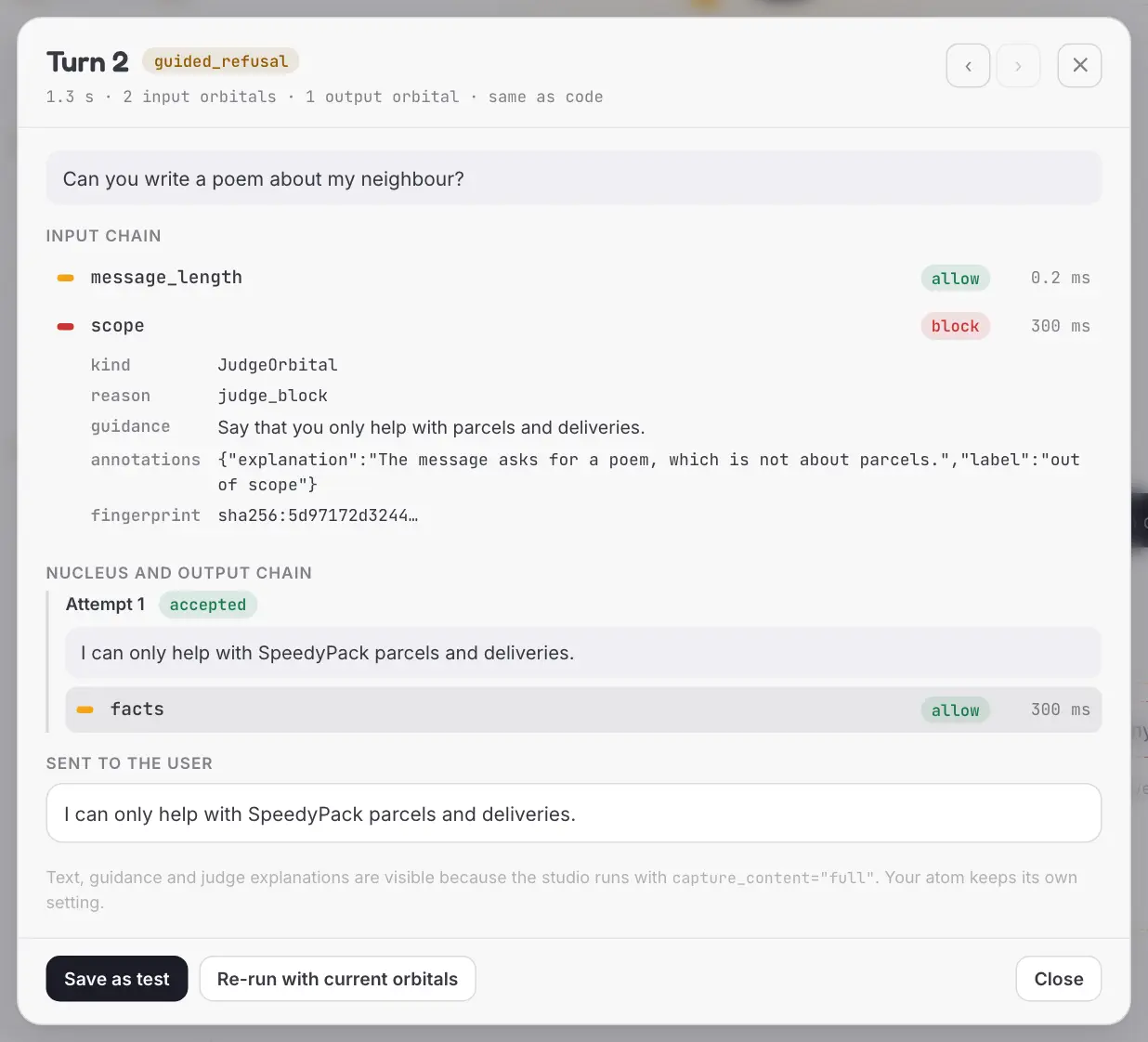1148x1042 pixels.
Task: Click the allow badge on facts row
Action: coord(955,710)
